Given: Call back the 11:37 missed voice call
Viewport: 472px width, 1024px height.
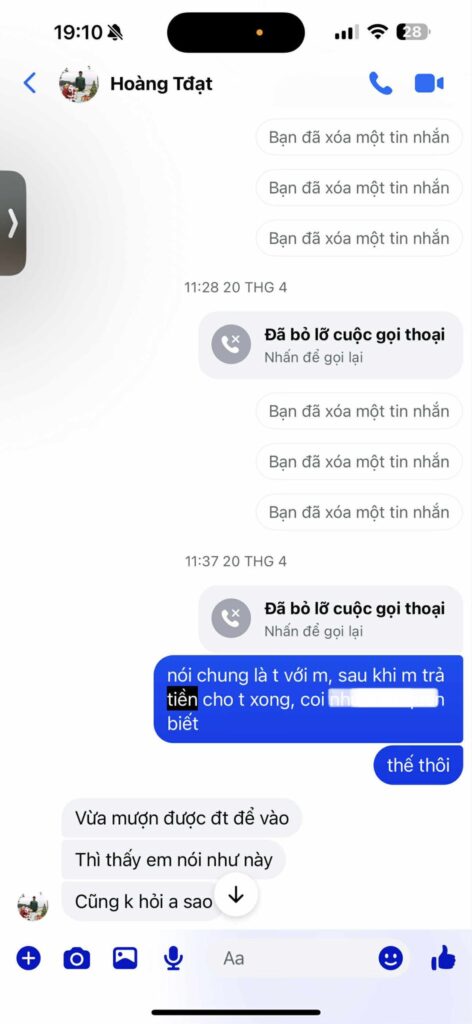Looking at the screenshot, I should (331, 619).
